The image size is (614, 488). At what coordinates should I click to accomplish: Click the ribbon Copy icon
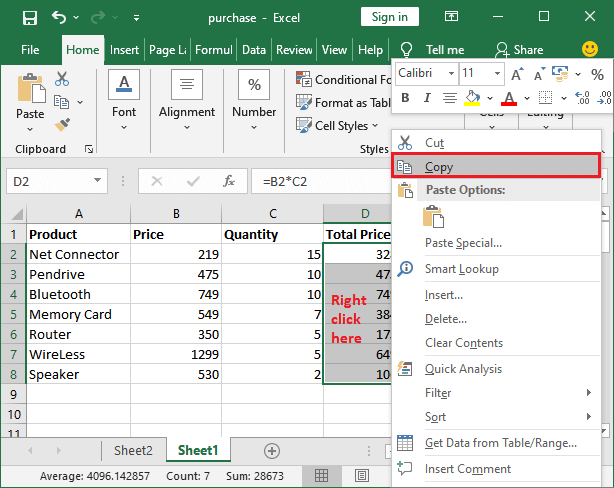pyautogui.click(x=61, y=102)
